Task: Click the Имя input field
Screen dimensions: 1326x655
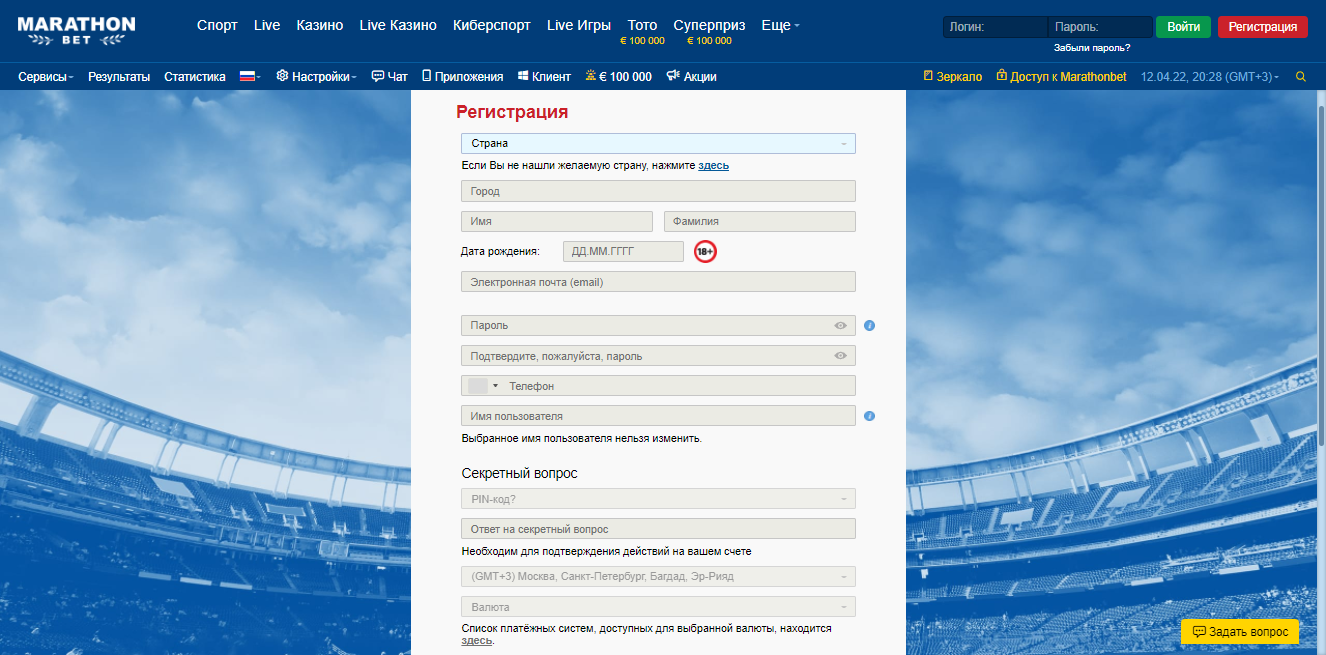Action: tap(556, 221)
